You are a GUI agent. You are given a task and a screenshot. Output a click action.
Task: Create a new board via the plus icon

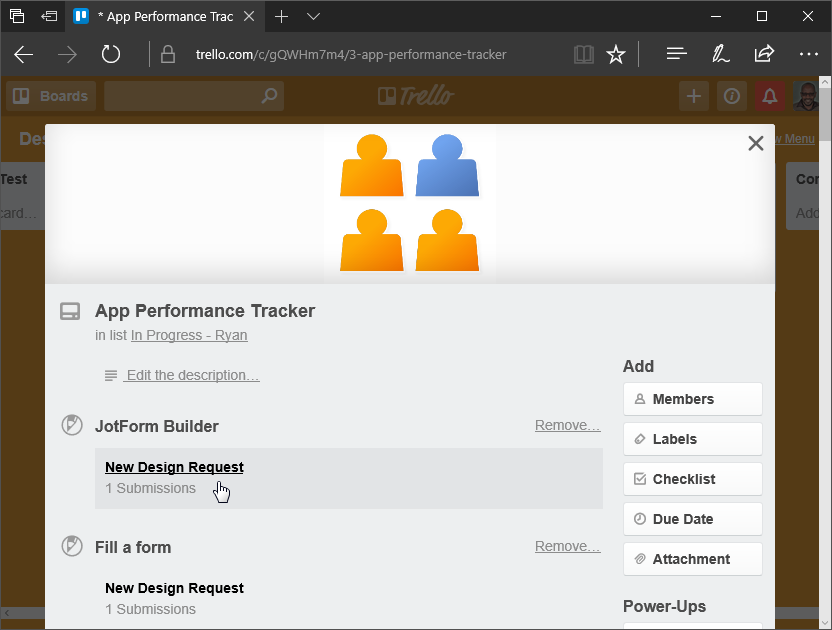[694, 96]
